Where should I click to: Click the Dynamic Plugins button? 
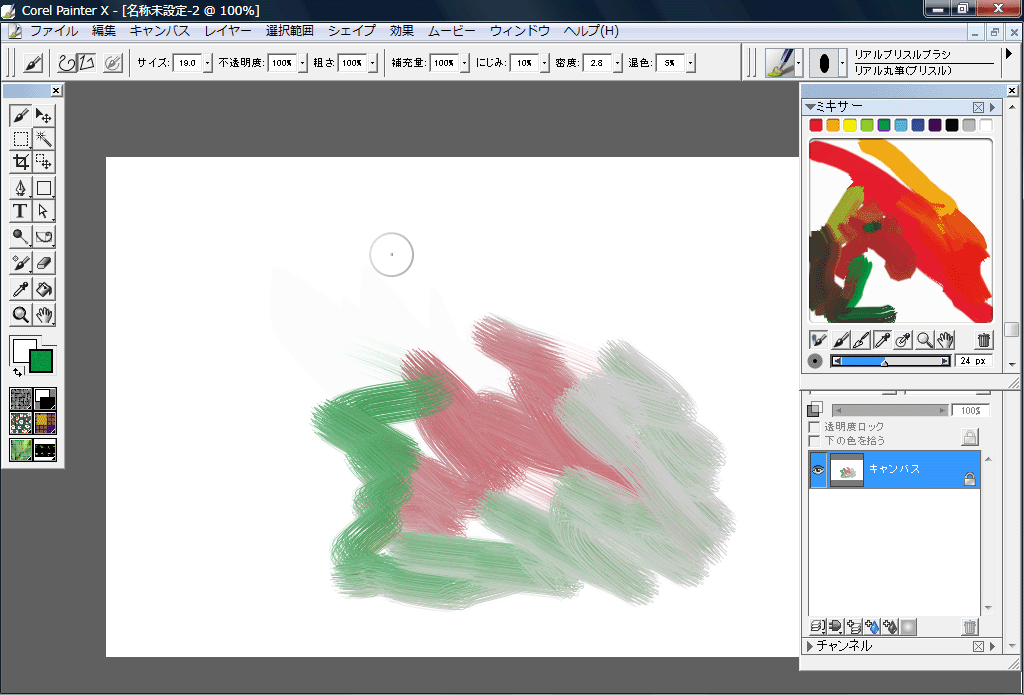pos(836,627)
